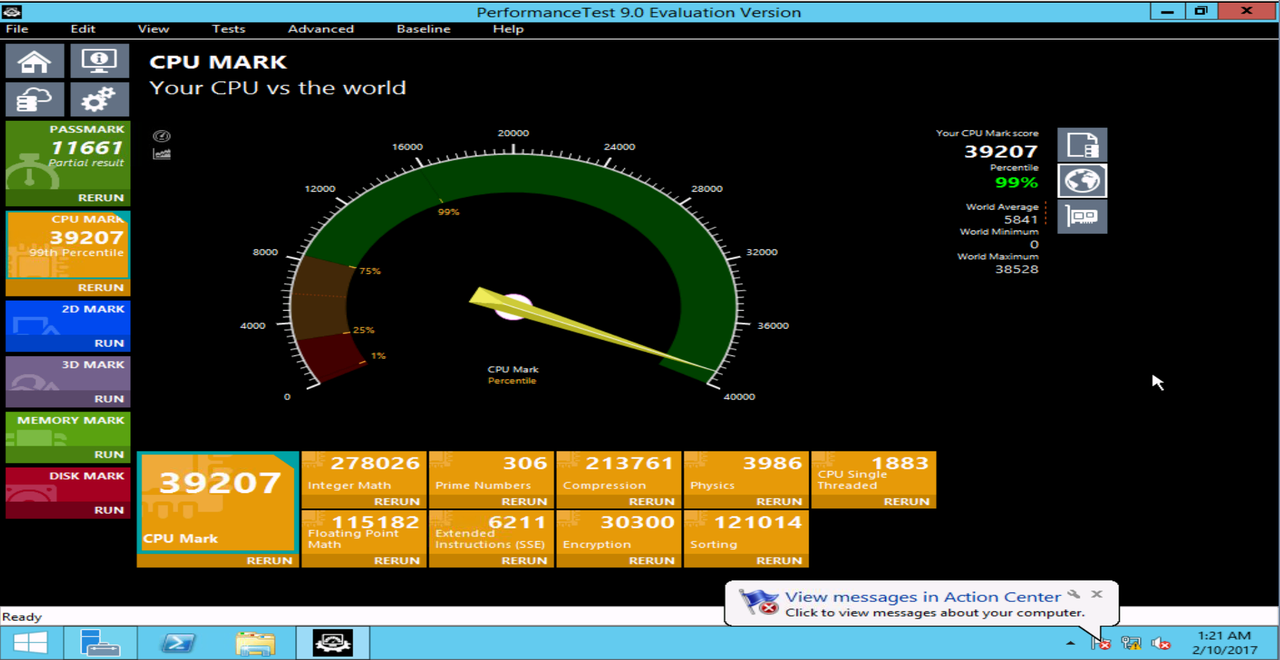Click the wrench icon in the notification balloon

click(1074, 594)
